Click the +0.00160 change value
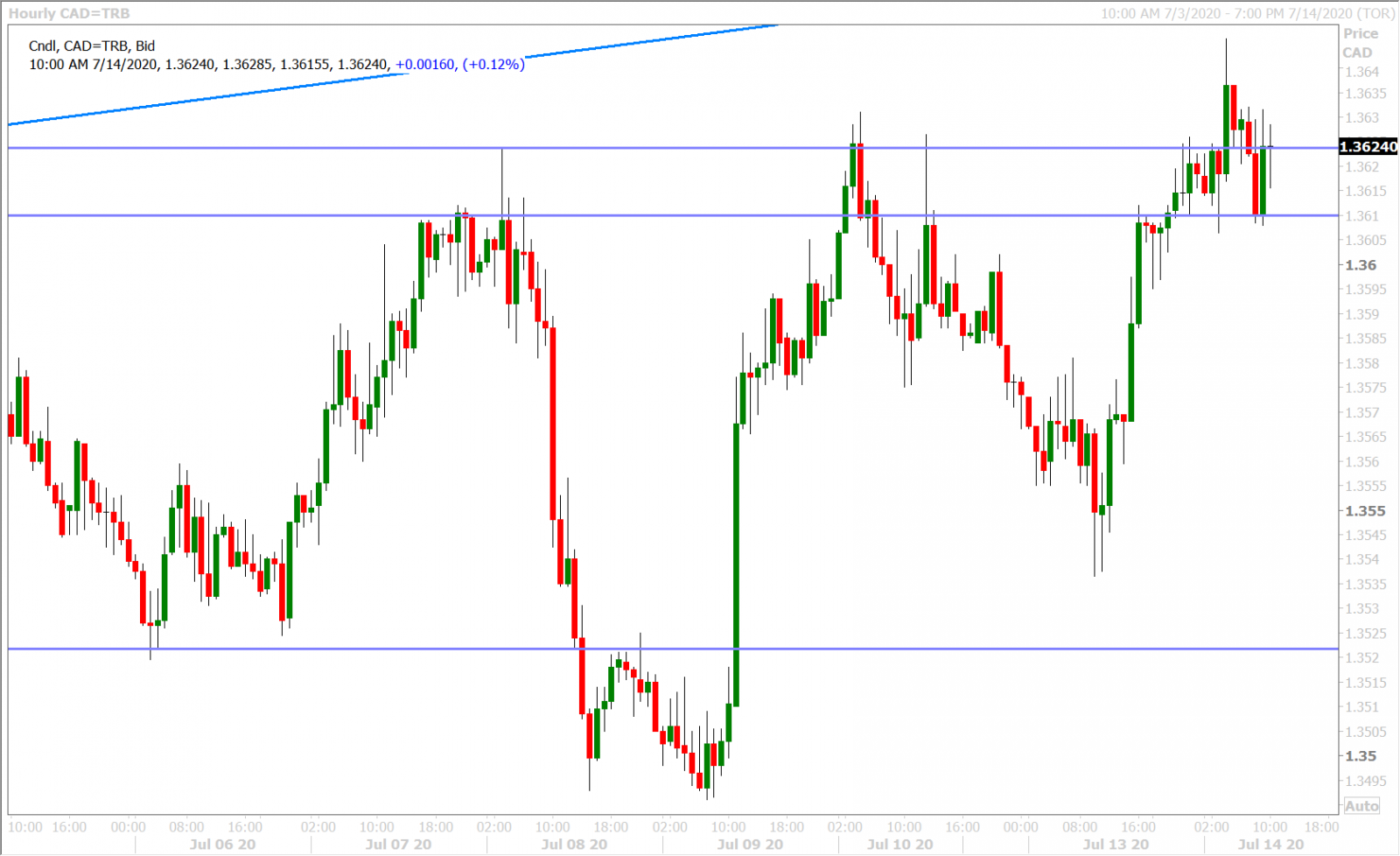 425,64
